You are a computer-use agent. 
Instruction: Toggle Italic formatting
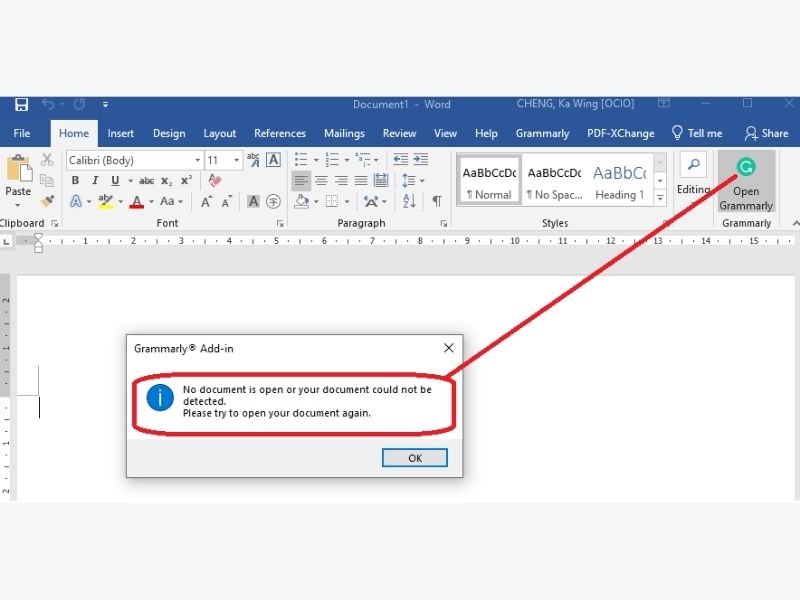pos(95,181)
